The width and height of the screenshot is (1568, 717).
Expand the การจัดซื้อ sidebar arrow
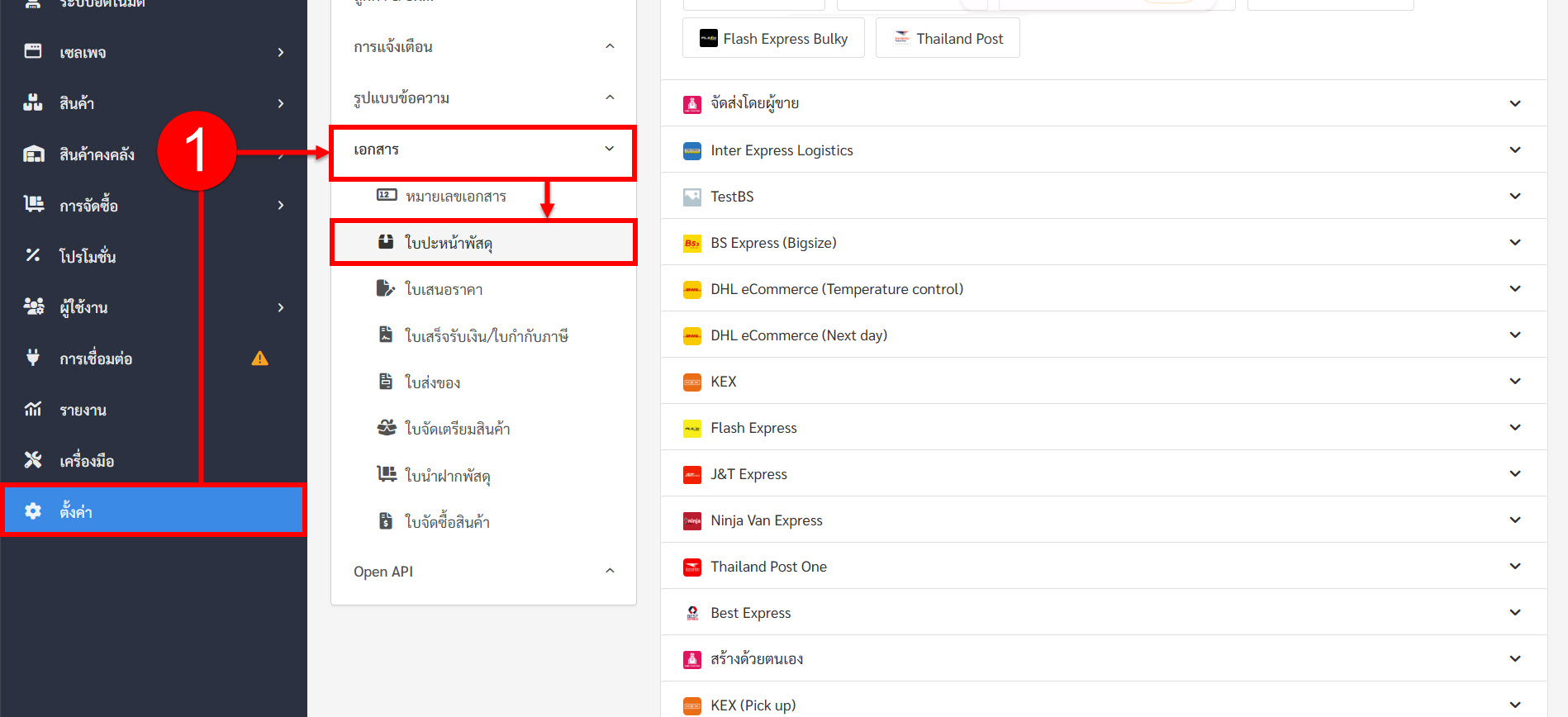click(281, 205)
